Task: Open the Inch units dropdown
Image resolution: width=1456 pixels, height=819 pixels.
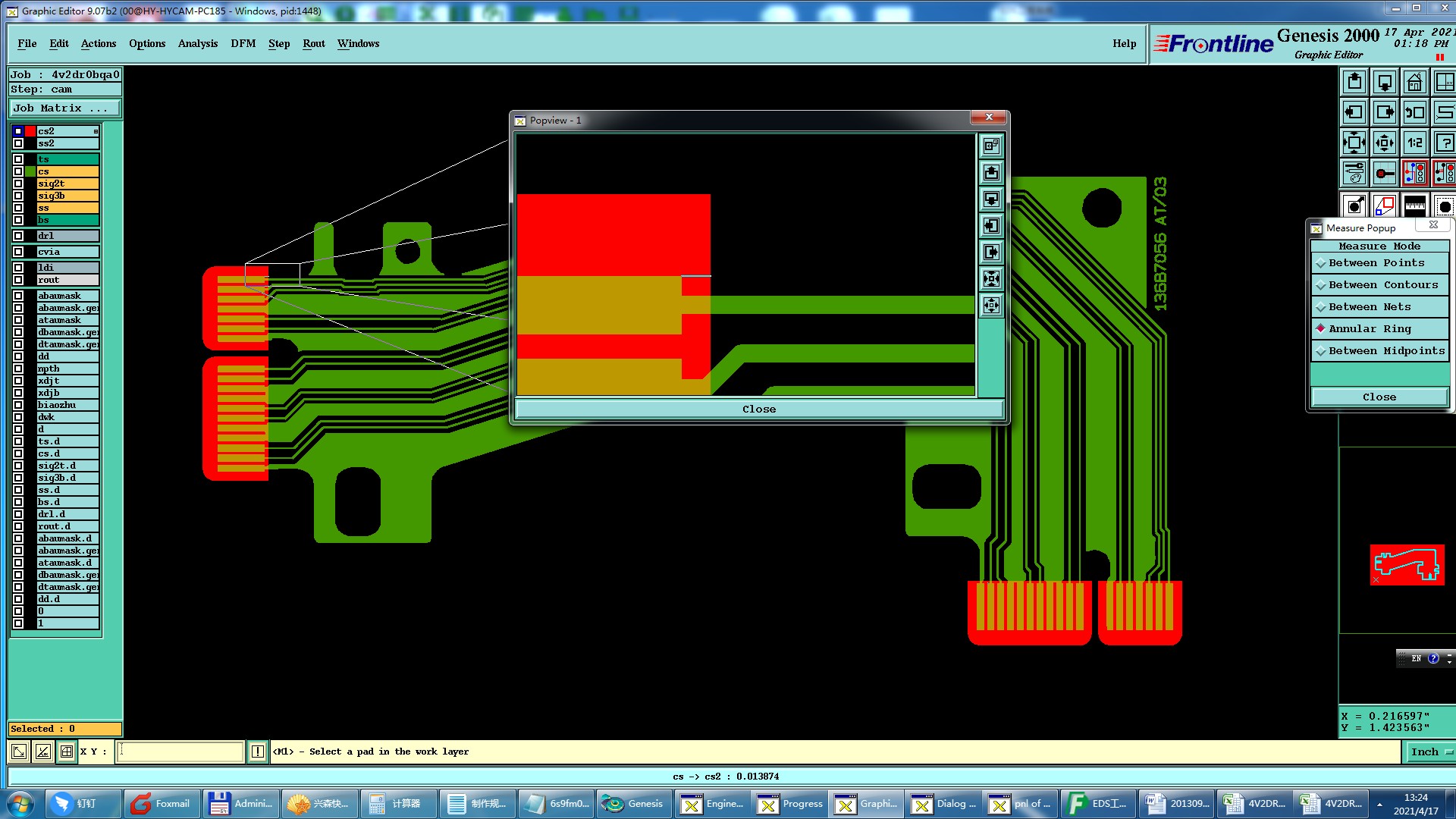Action: click(x=1430, y=752)
